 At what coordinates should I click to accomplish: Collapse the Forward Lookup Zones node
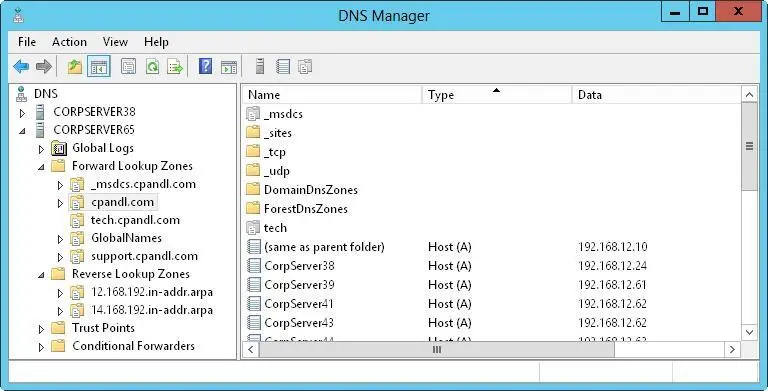41,167
